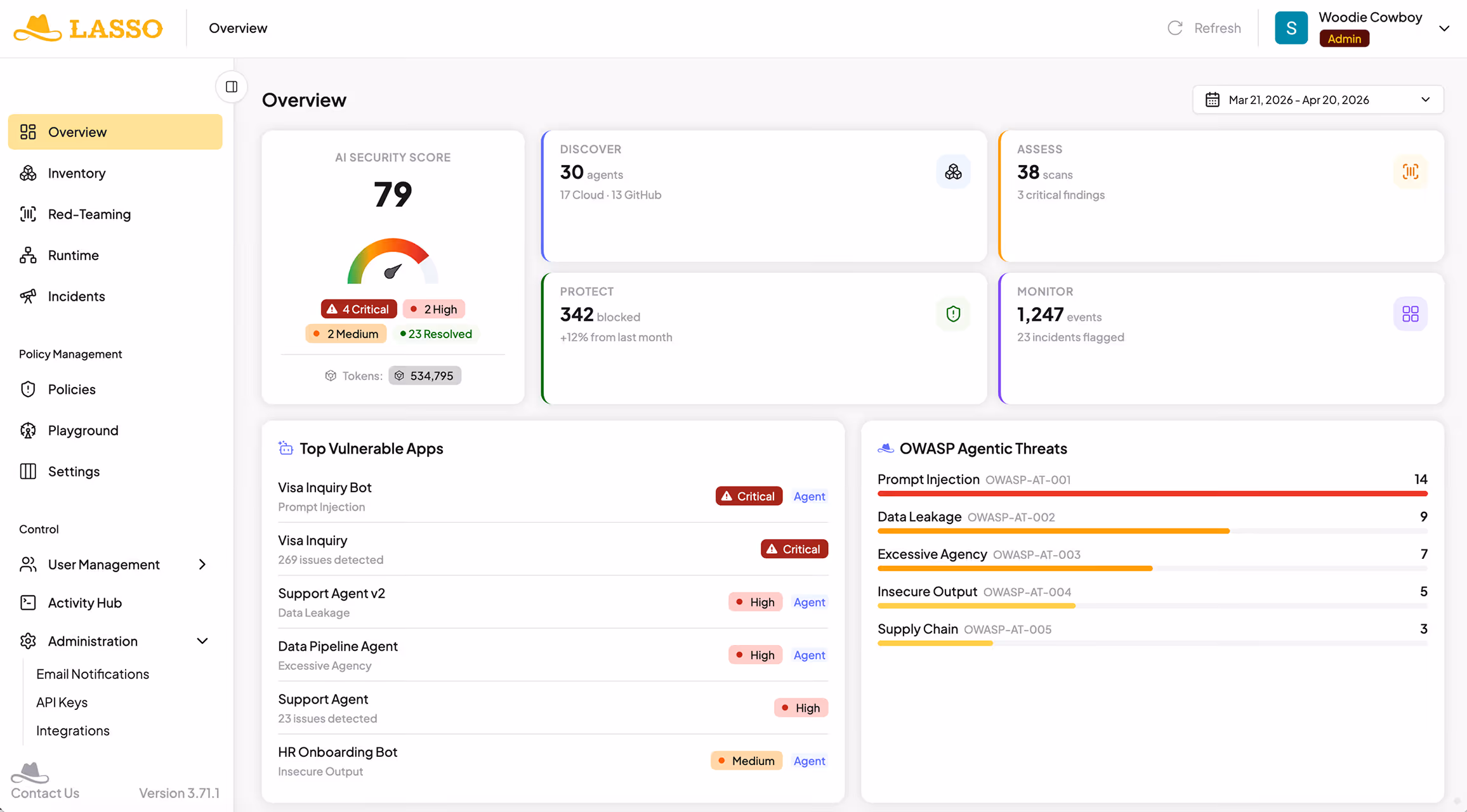The width and height of the screenshot is (1467, 812).
Task: Open the date range dropdown
Action: tap(1318, 100)
